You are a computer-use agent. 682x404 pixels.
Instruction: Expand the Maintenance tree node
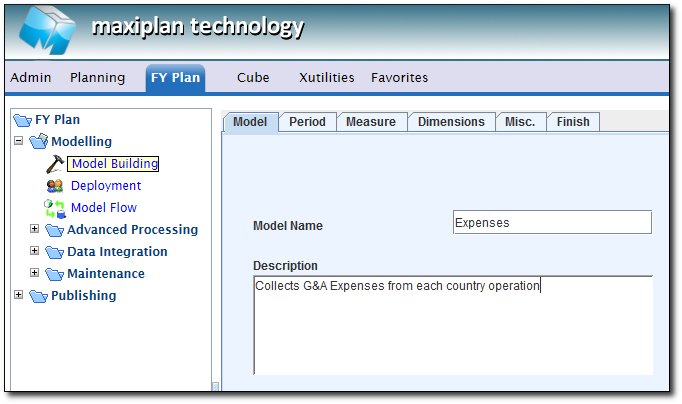34,274
